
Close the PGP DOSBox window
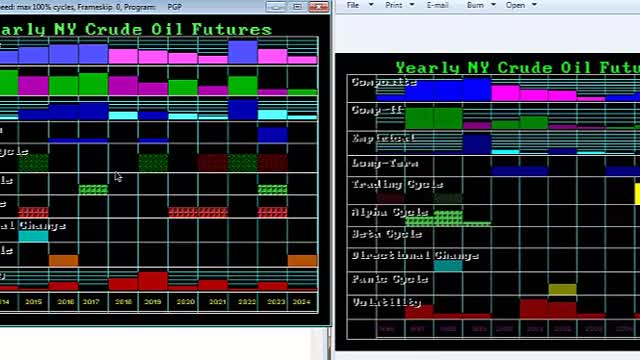click(x=319, y=7)
